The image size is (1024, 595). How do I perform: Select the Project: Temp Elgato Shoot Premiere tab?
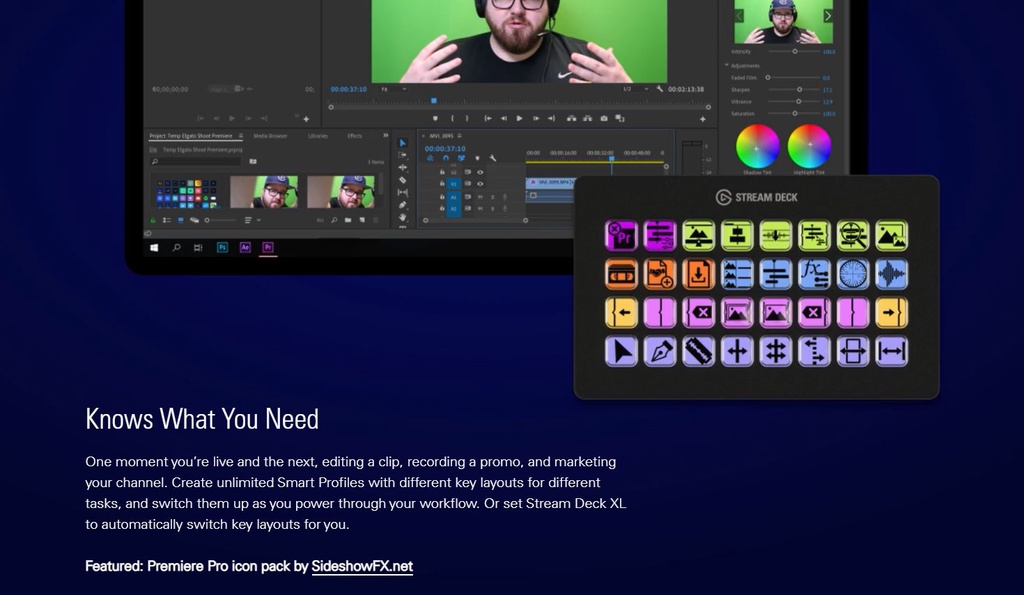coord(191,136)
